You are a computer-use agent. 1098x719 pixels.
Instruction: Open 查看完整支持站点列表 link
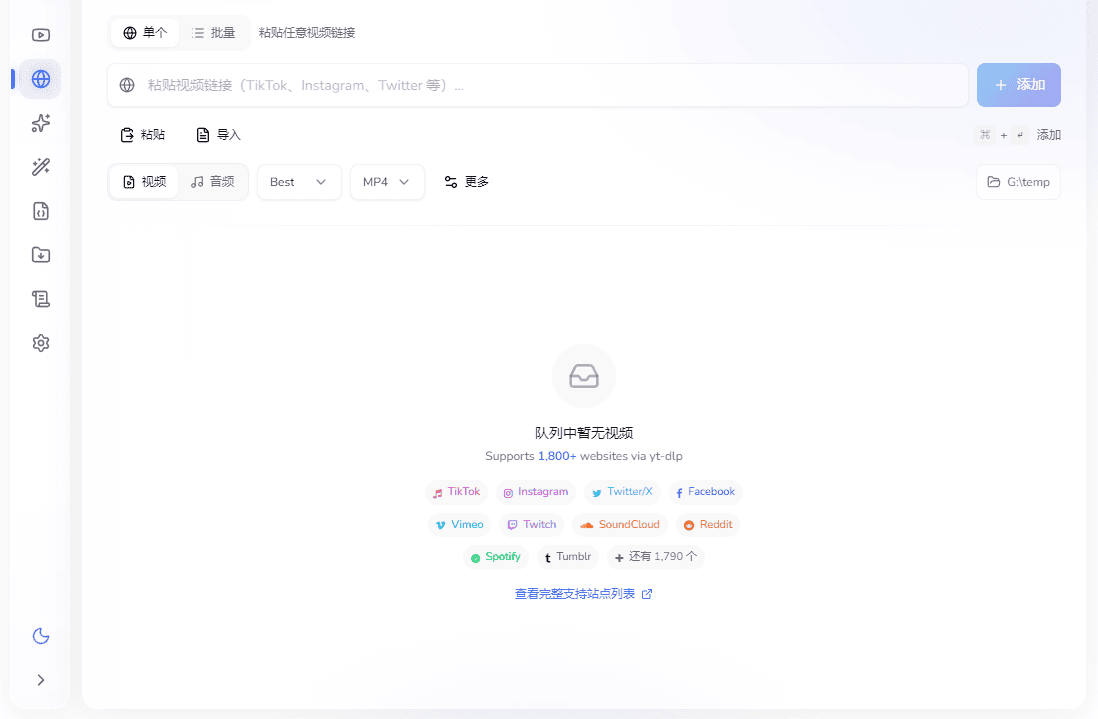pos(576,593)
